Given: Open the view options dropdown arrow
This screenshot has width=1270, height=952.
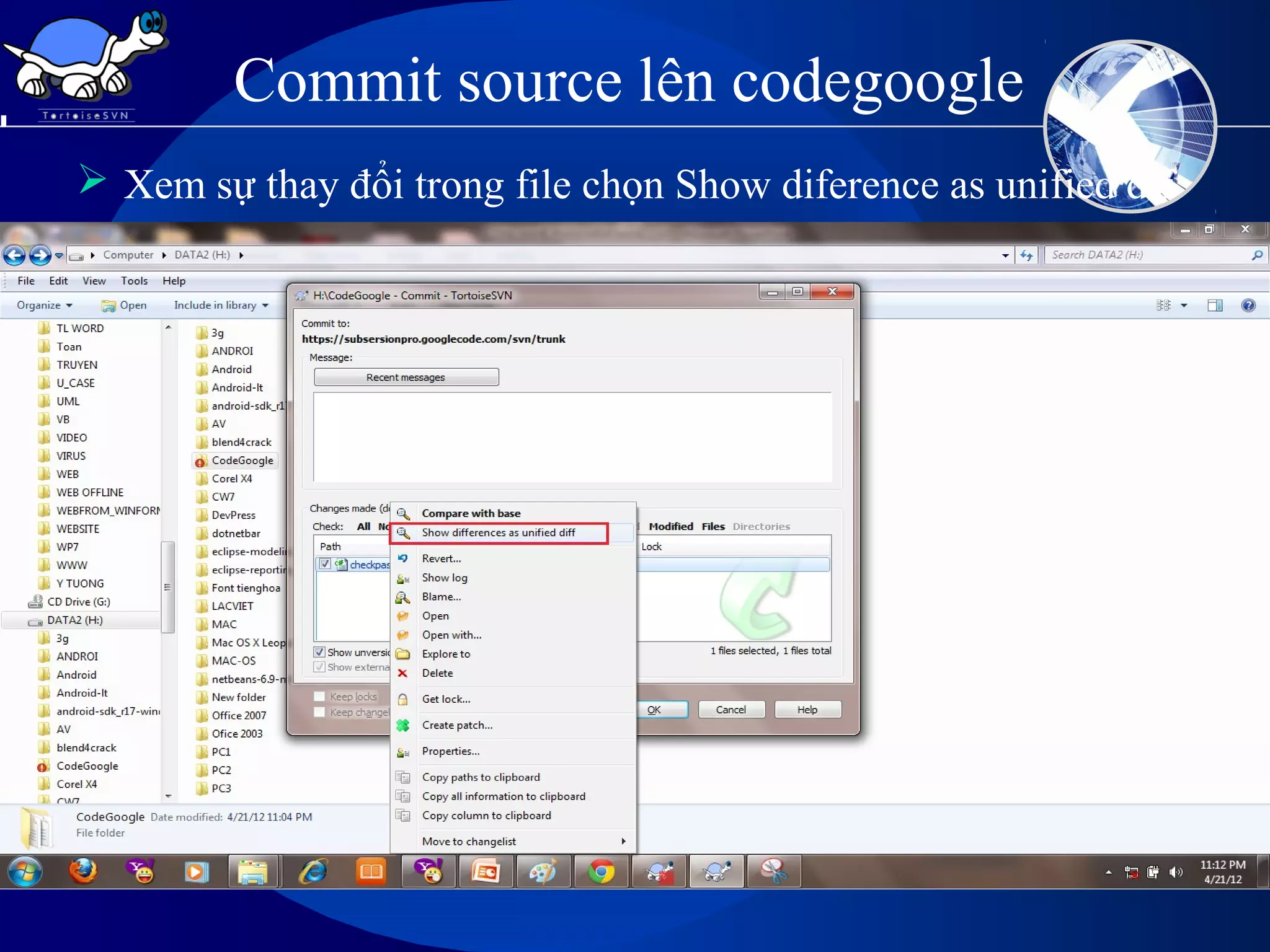Looking at the screenshot, I should tap(1184, 306).
